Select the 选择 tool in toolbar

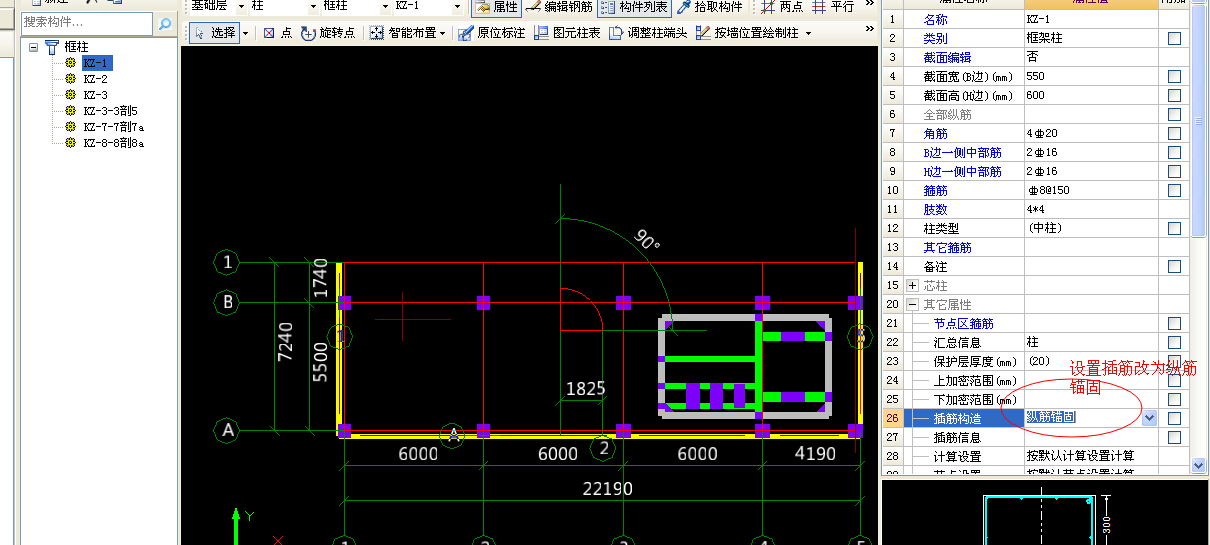click(214, 33)
